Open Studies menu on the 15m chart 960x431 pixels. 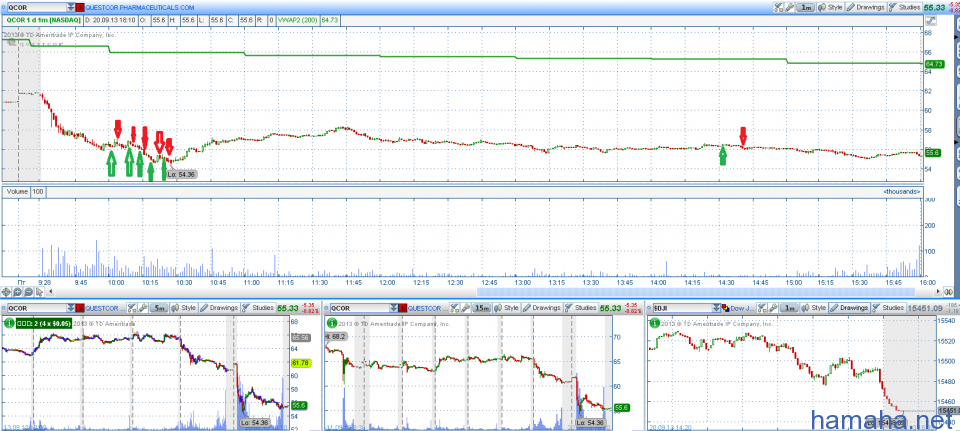581,308
